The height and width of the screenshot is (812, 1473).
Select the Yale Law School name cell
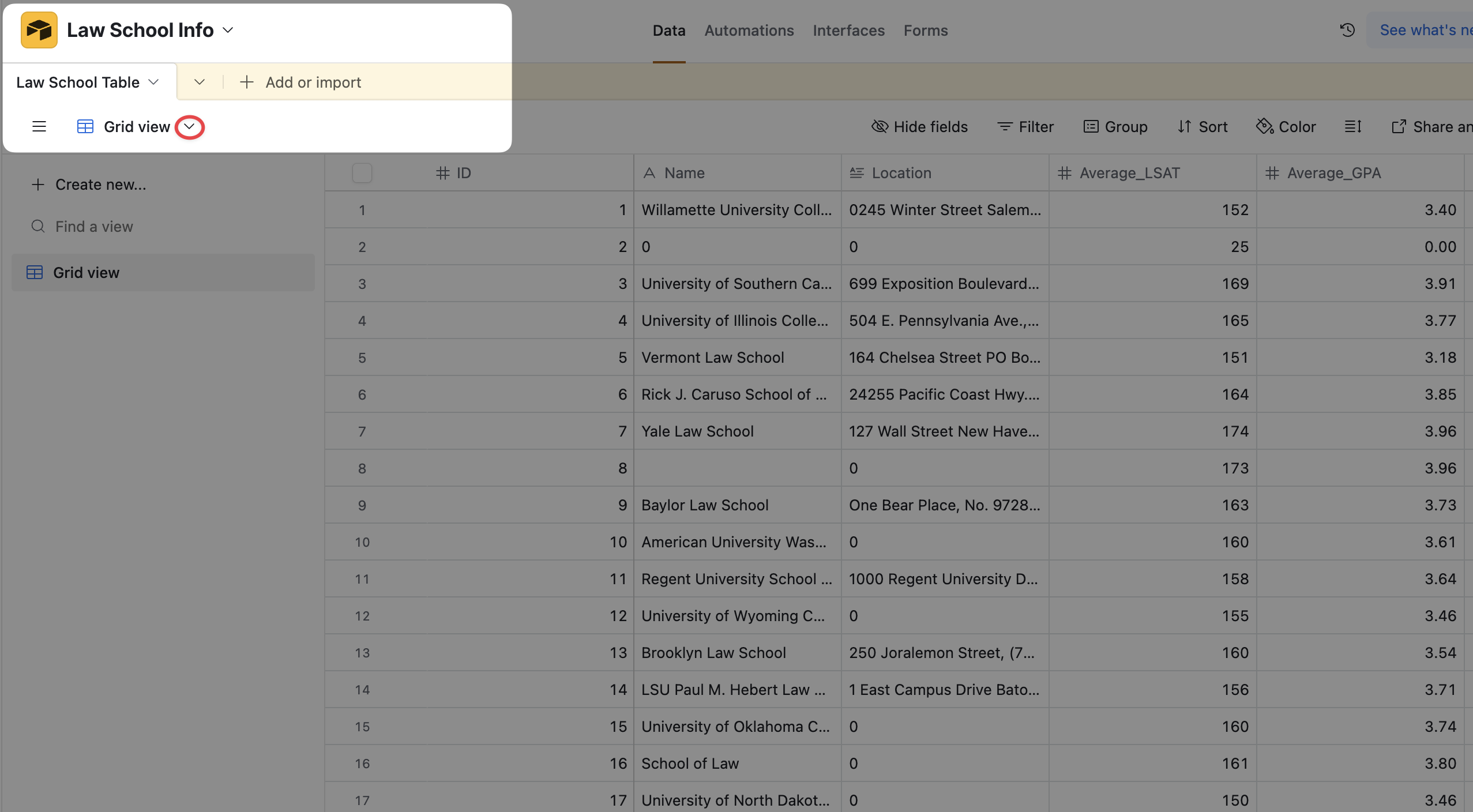pos(738,431)
